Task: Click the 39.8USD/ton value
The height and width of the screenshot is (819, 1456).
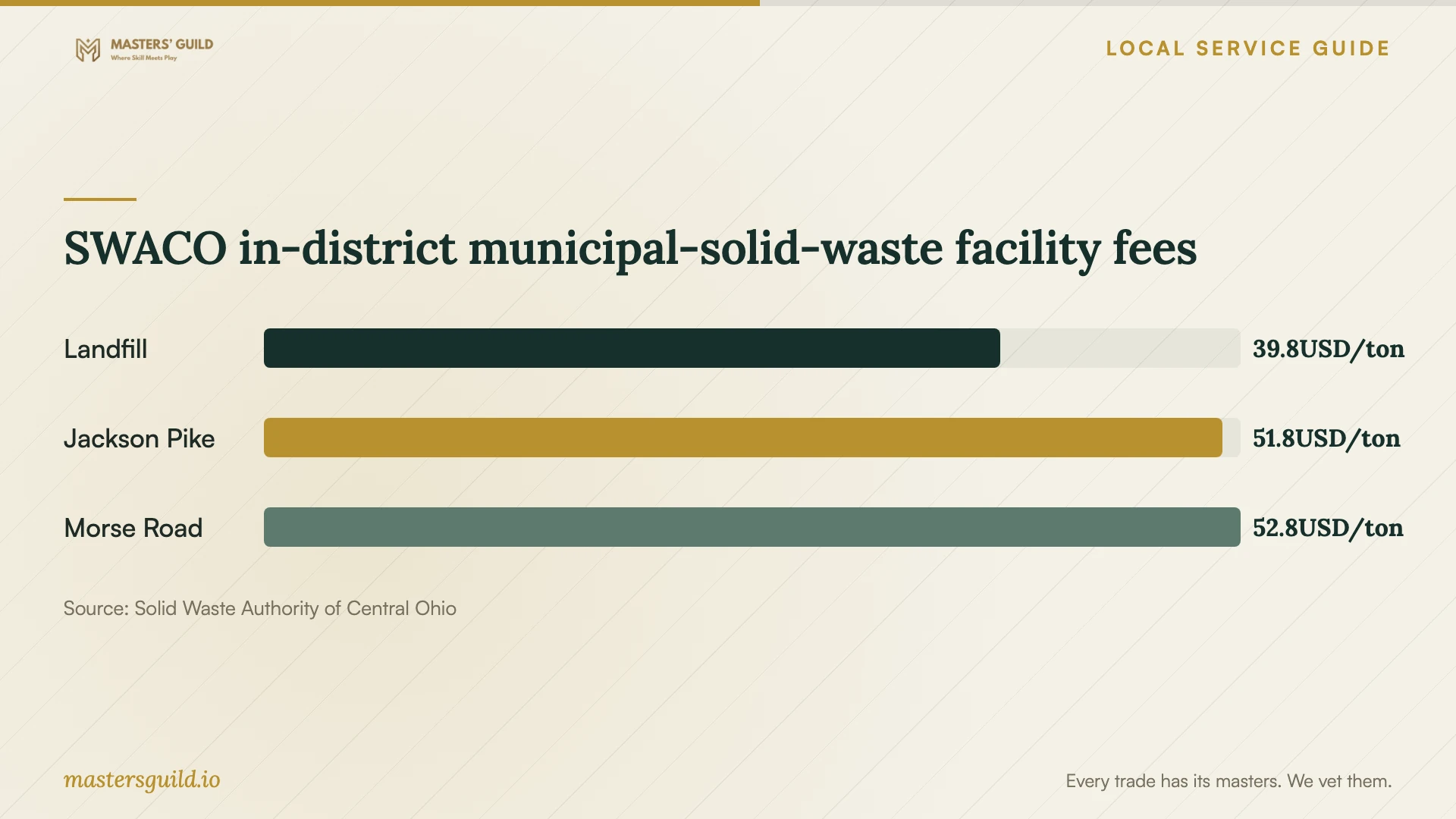Action: click(1328, 349)
